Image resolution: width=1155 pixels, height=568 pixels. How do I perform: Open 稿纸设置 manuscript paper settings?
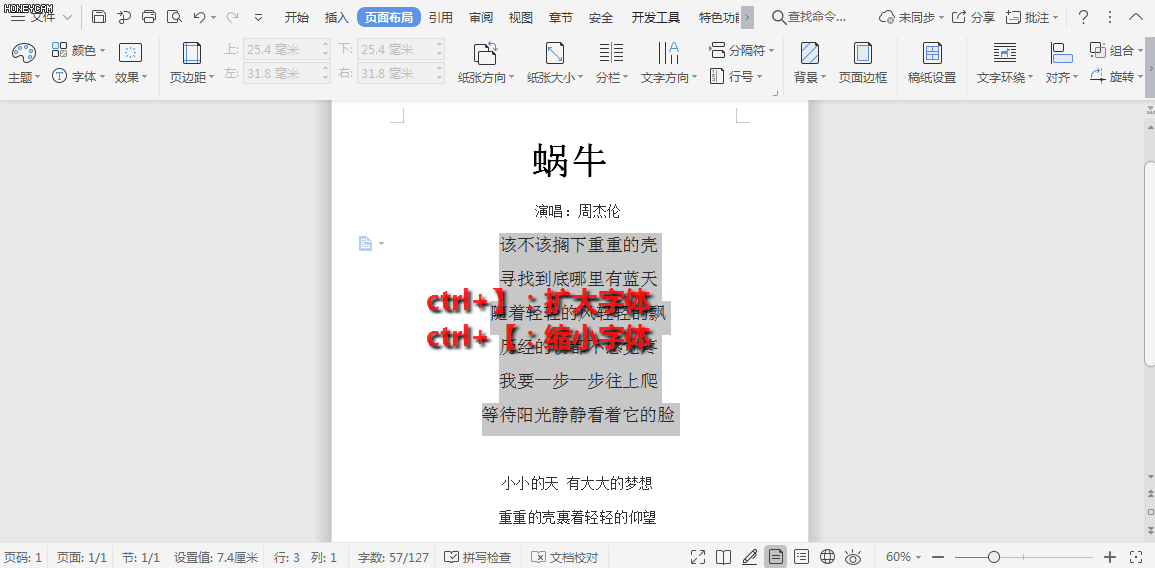tap(932, 62)
